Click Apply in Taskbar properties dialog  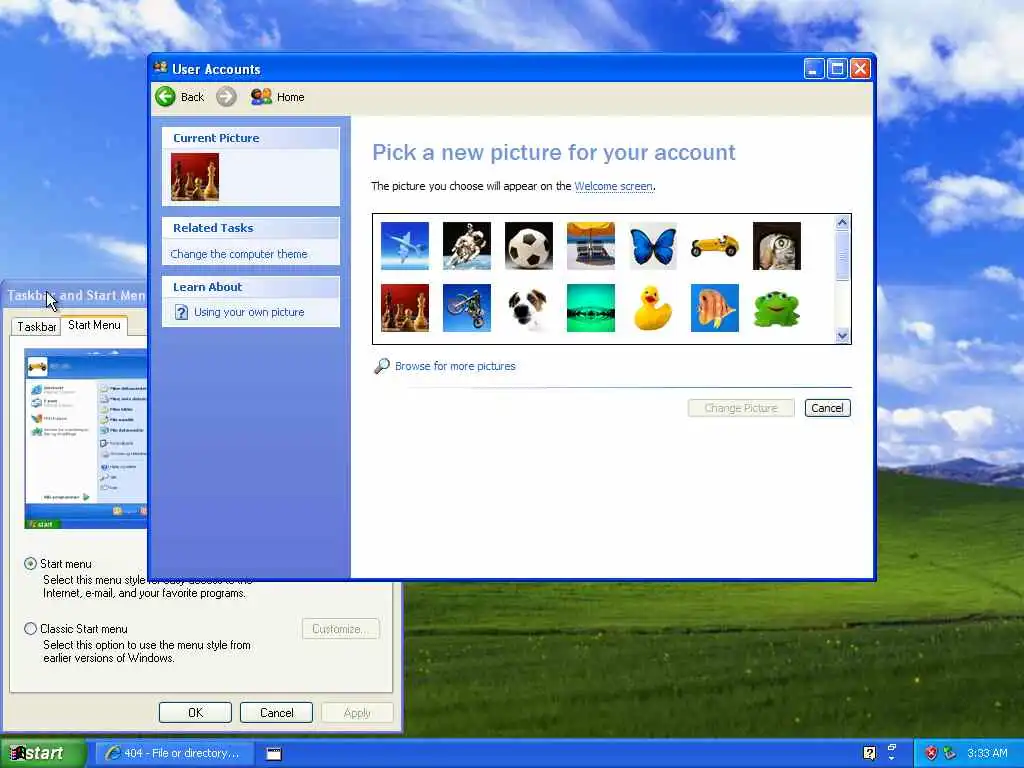[357, 712]
